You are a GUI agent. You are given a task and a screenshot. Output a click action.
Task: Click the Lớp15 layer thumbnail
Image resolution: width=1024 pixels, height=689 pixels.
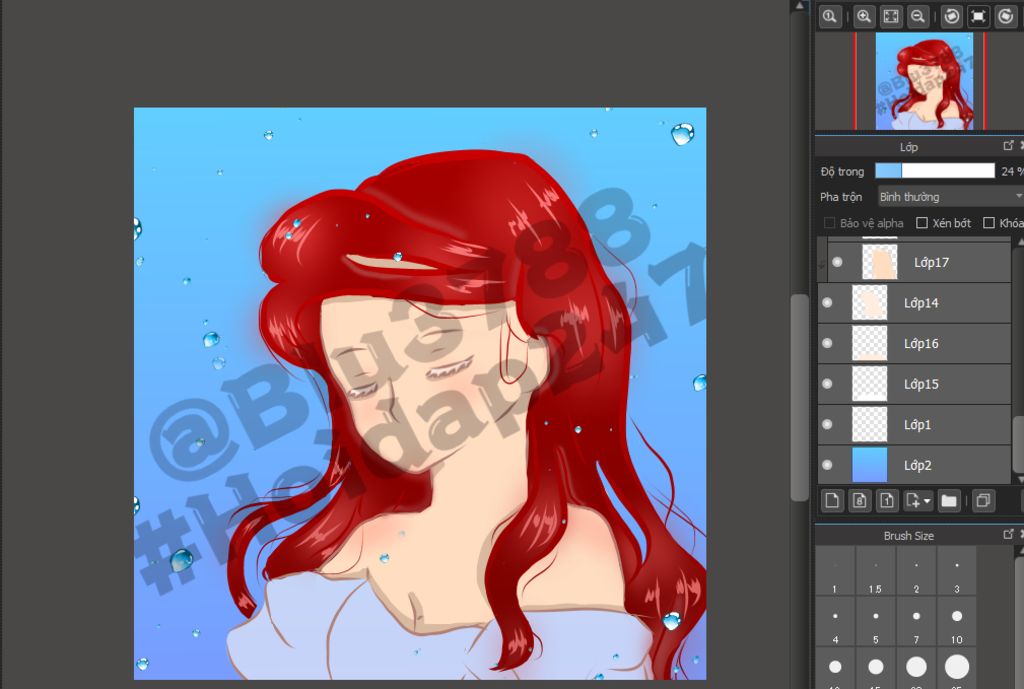click(x=870, y=384)
